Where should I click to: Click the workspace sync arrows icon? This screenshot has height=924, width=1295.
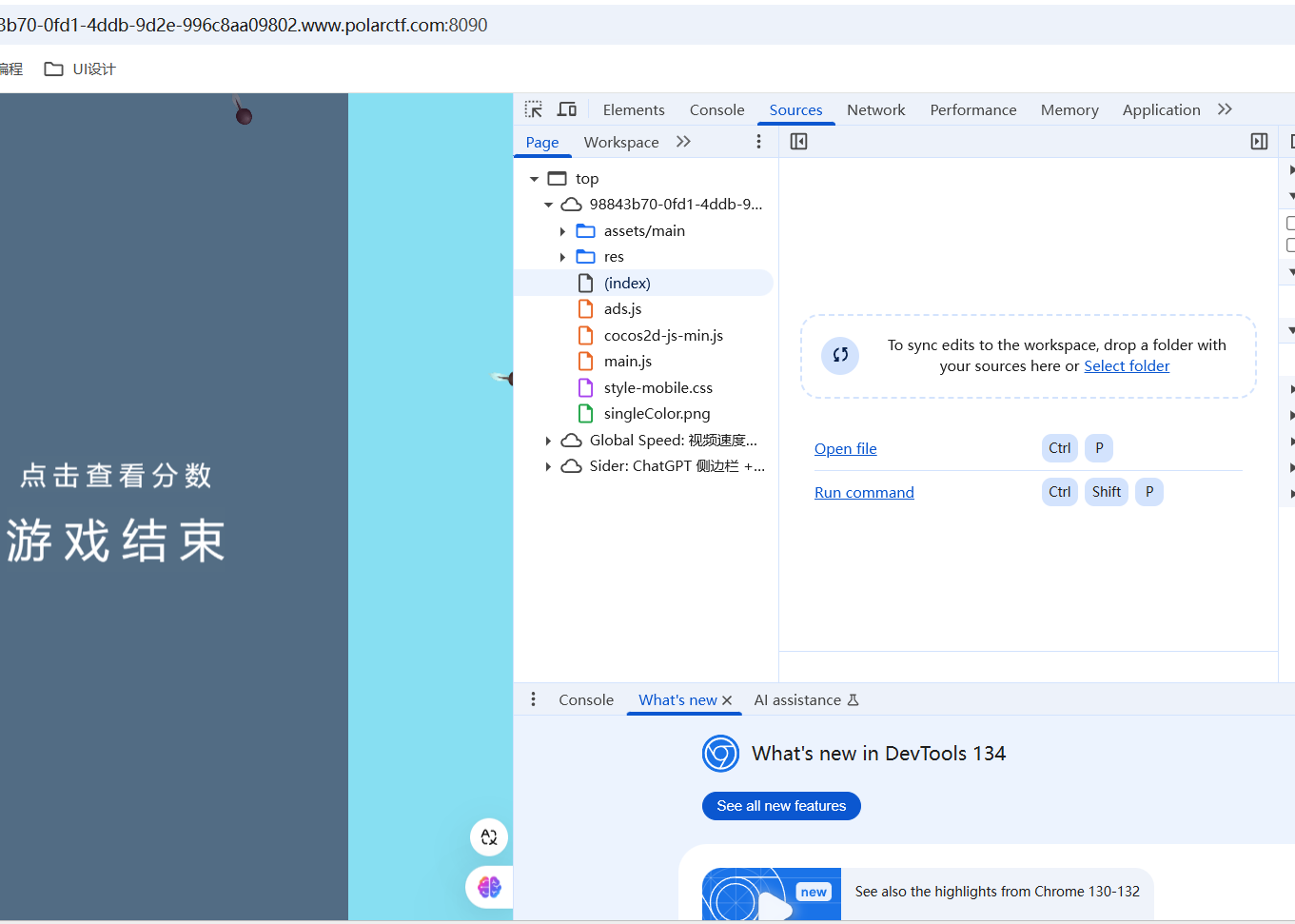click(x=840, y=355)
